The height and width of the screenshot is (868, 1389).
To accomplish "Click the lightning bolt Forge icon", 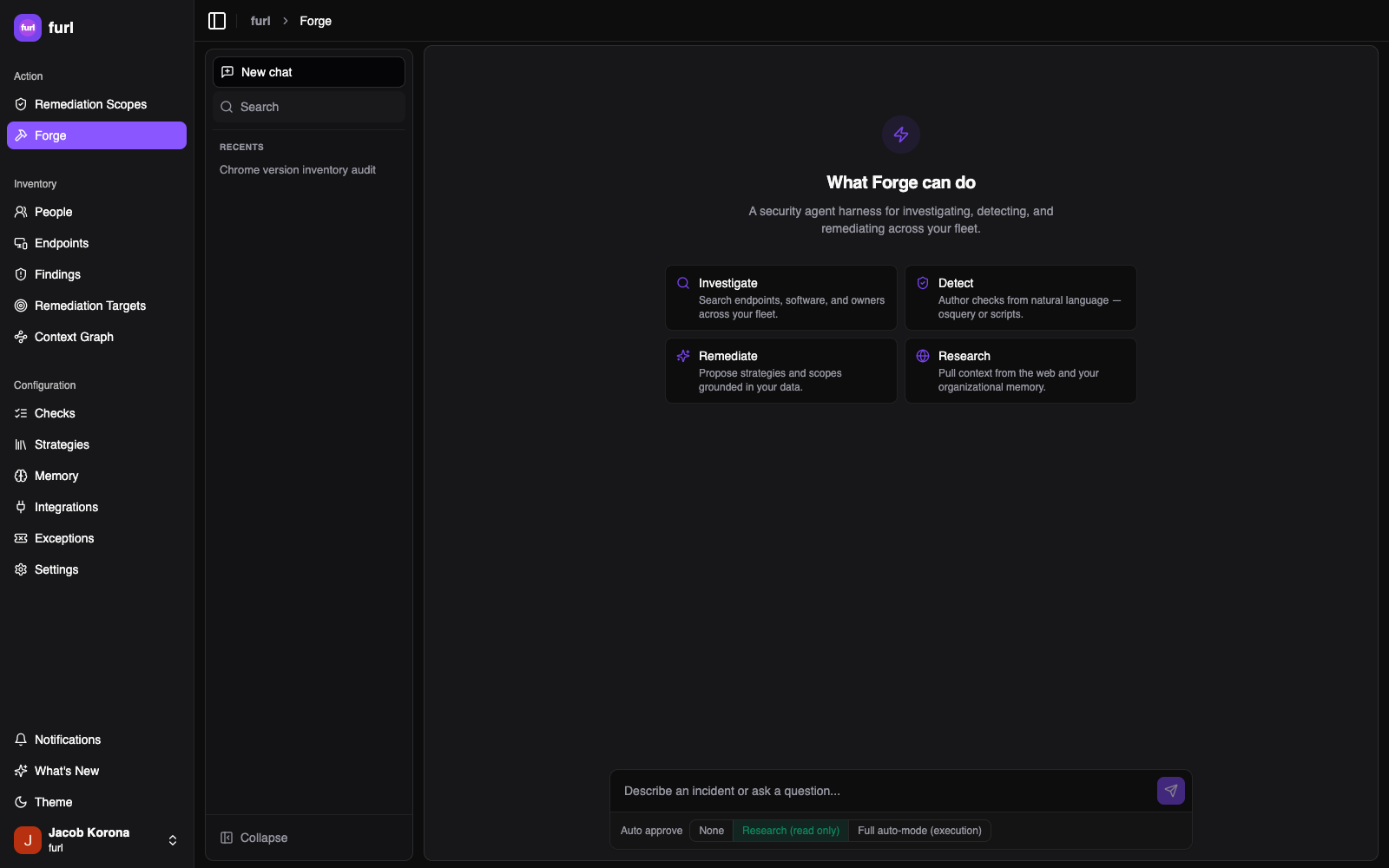I will (901, 135).
